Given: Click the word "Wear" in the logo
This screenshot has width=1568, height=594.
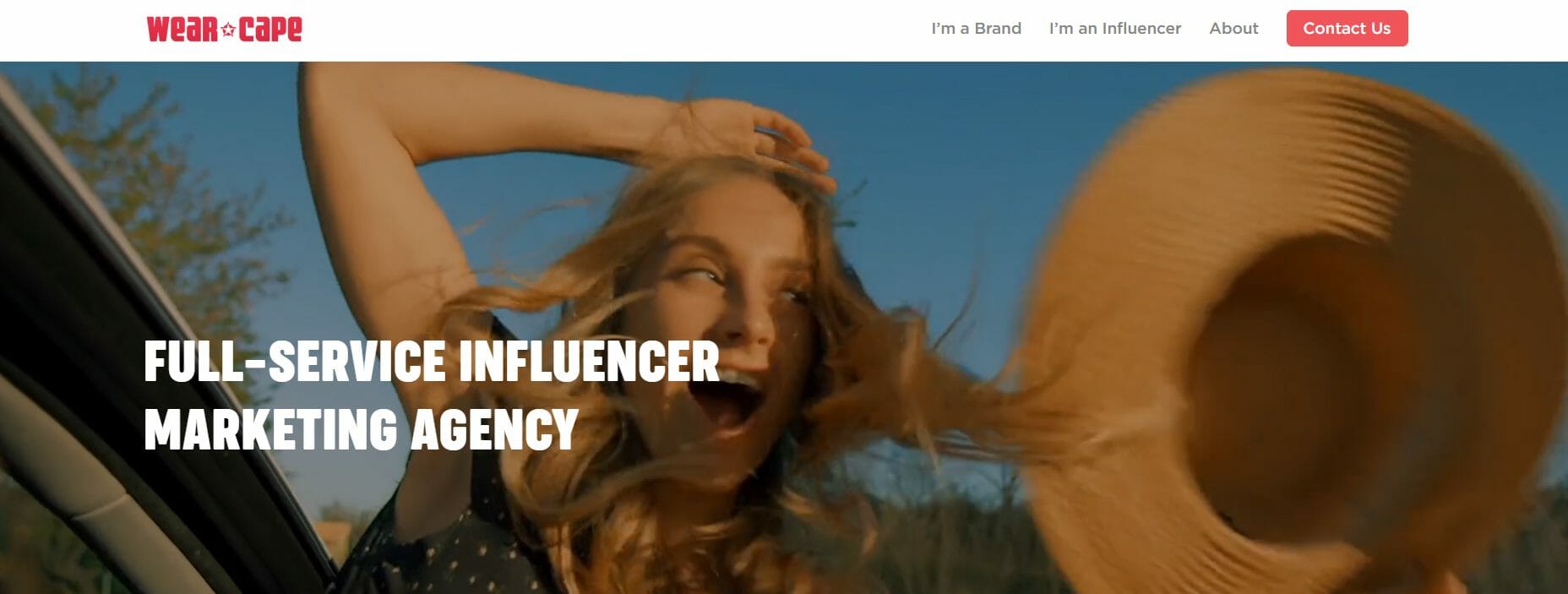Looking at the screenshot, I should pos(182,29).
